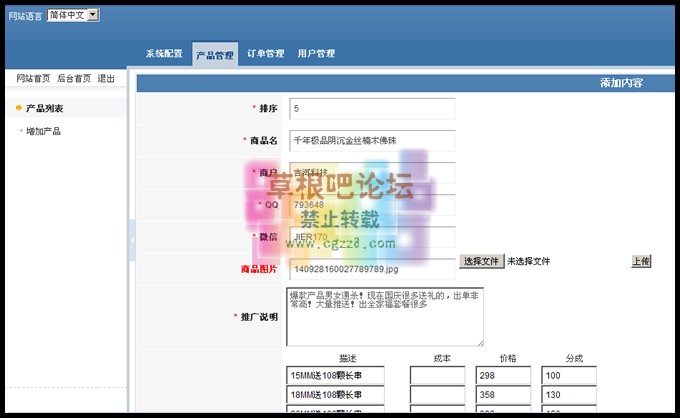Click the 排序 input field

[373, 108]
